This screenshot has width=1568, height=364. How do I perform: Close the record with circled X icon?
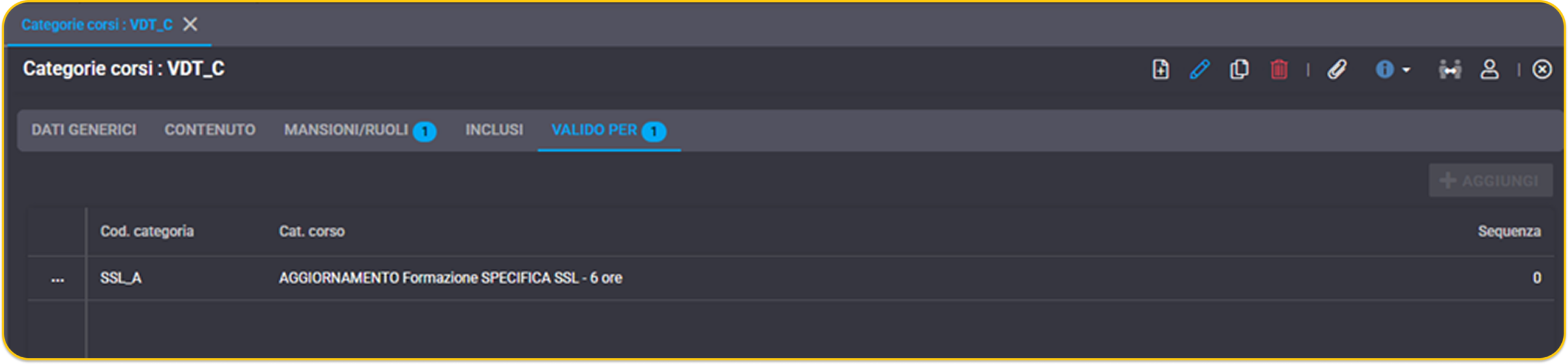1542,69
